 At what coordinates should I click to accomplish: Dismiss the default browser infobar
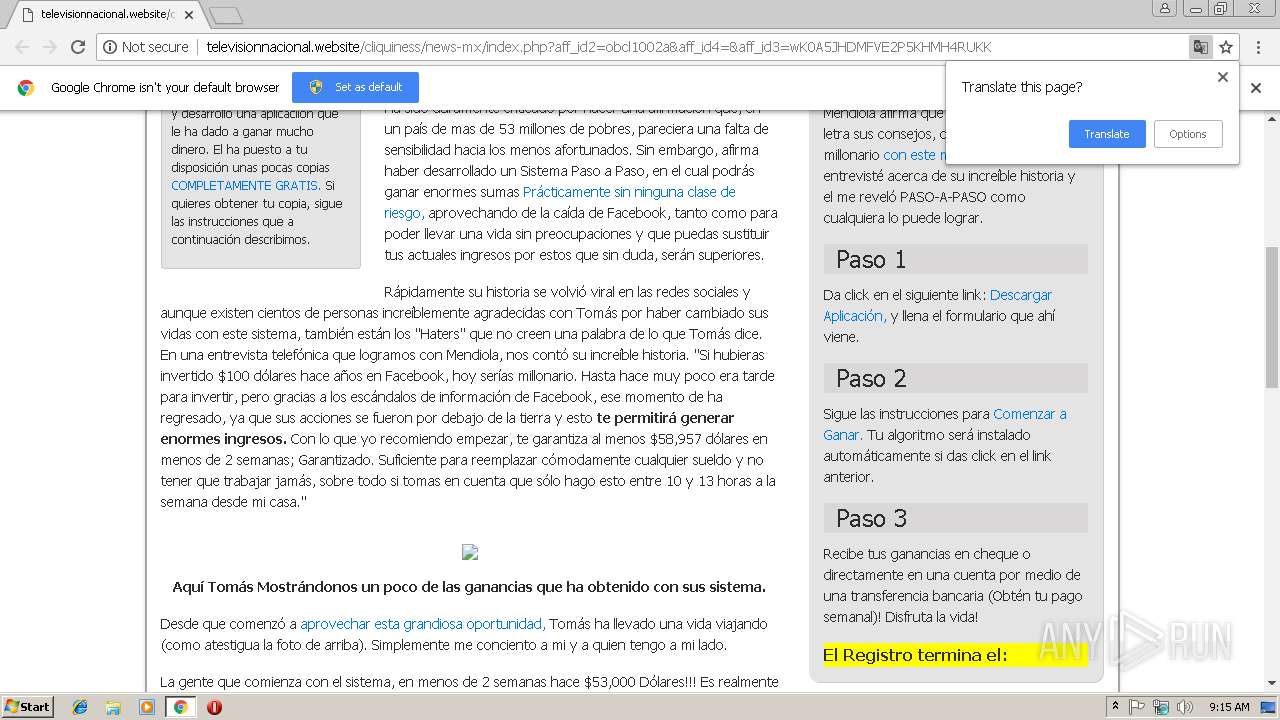pyautogui.click(x=1256, y=88)
